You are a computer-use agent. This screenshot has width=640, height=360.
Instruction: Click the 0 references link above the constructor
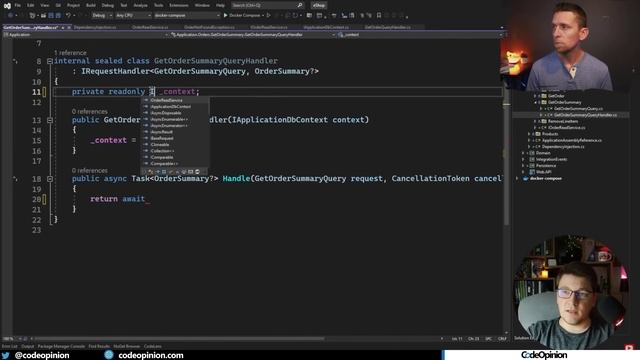point(90,111)
